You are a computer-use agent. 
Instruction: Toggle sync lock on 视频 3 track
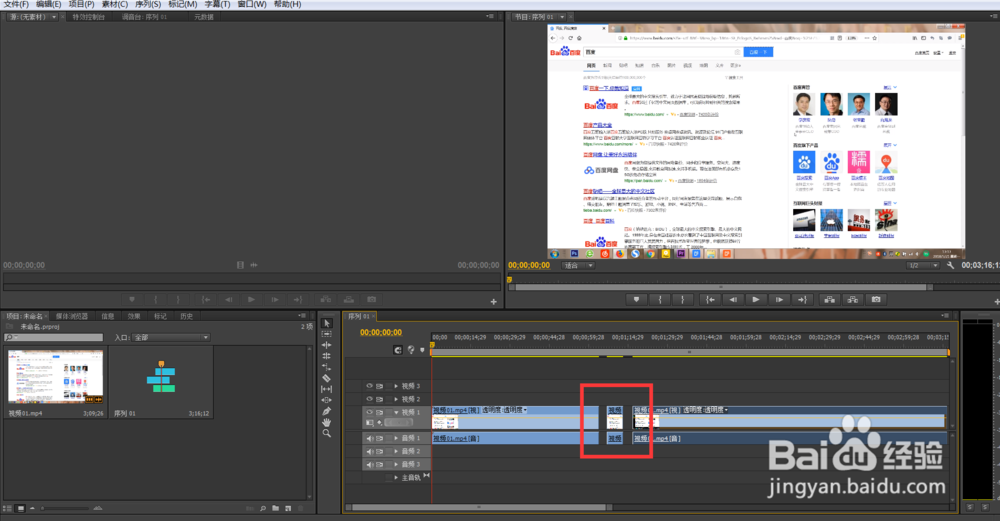(x=380, y=386)
